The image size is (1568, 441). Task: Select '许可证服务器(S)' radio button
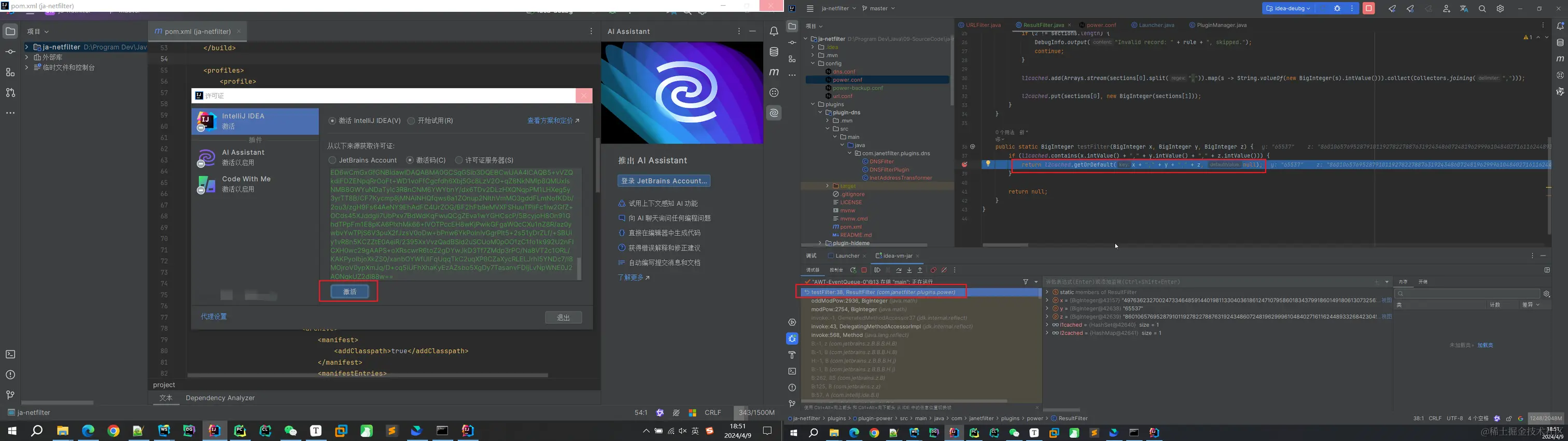coord(459,160)
